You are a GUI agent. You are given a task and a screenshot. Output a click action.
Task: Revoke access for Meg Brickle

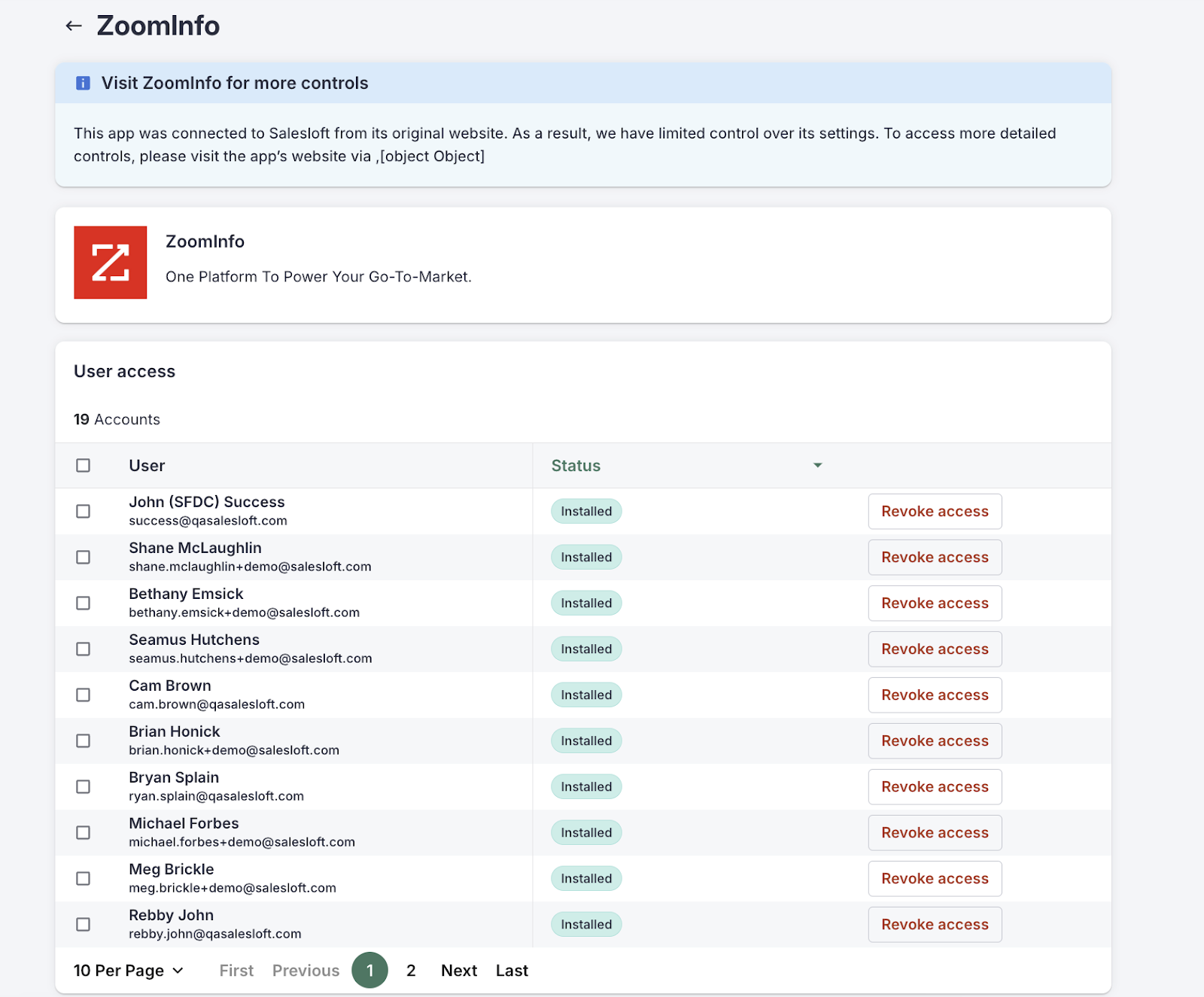(x=935, y=879)
